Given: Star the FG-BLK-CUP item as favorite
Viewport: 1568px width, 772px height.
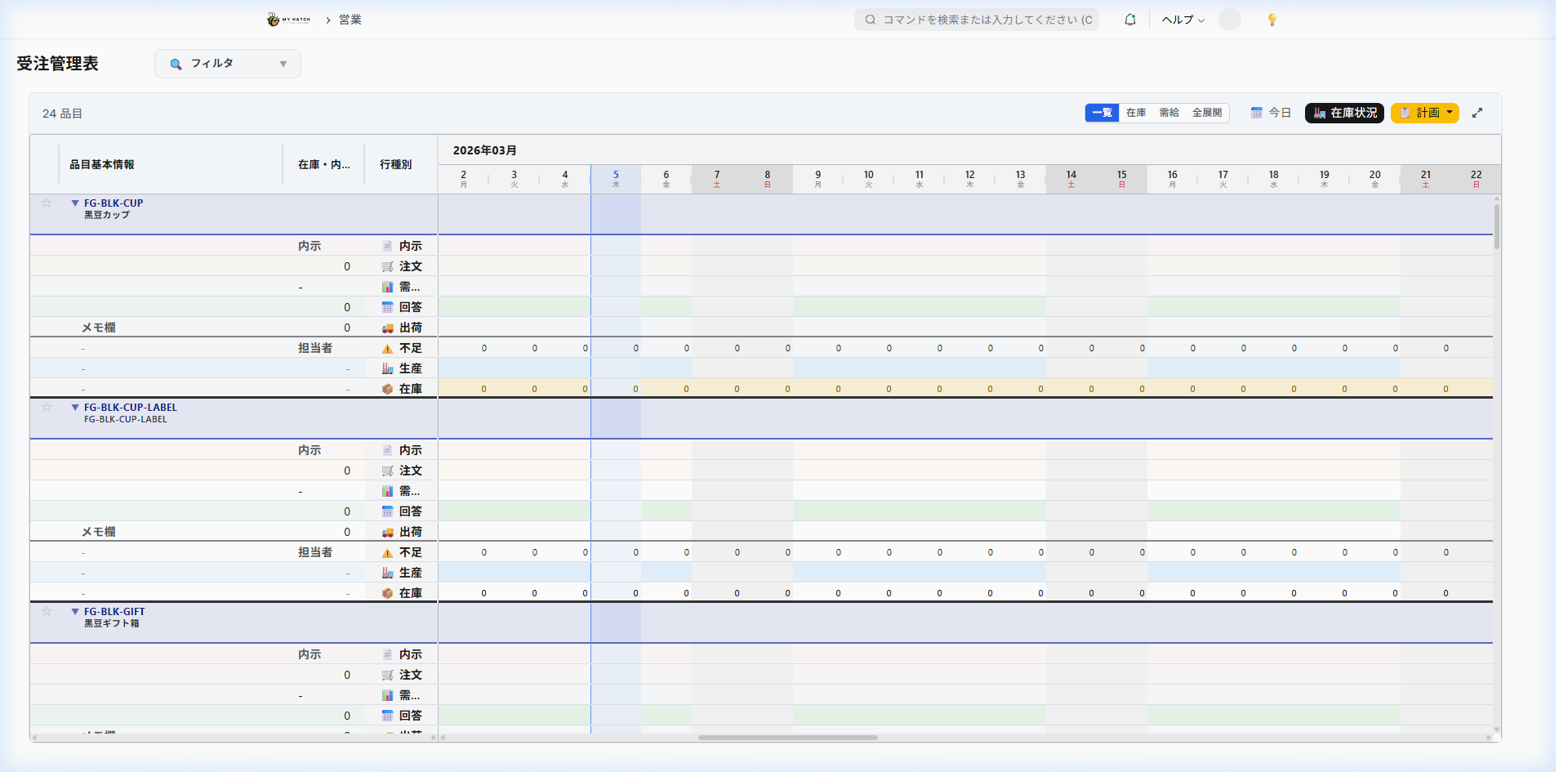Looking at the screenshot, I should [x=47, y=203].
